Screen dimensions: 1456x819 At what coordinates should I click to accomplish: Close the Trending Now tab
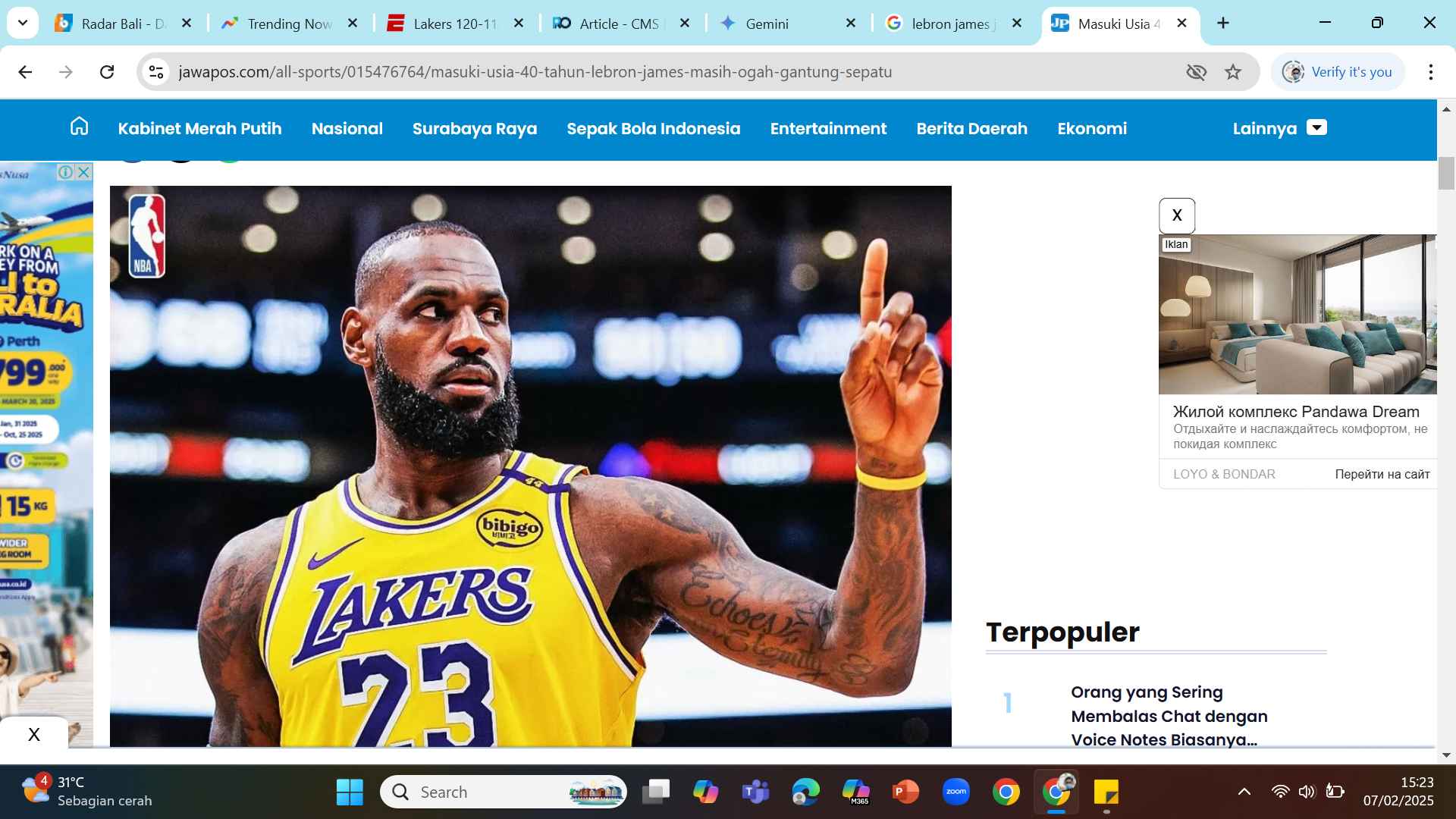point(353,24)
